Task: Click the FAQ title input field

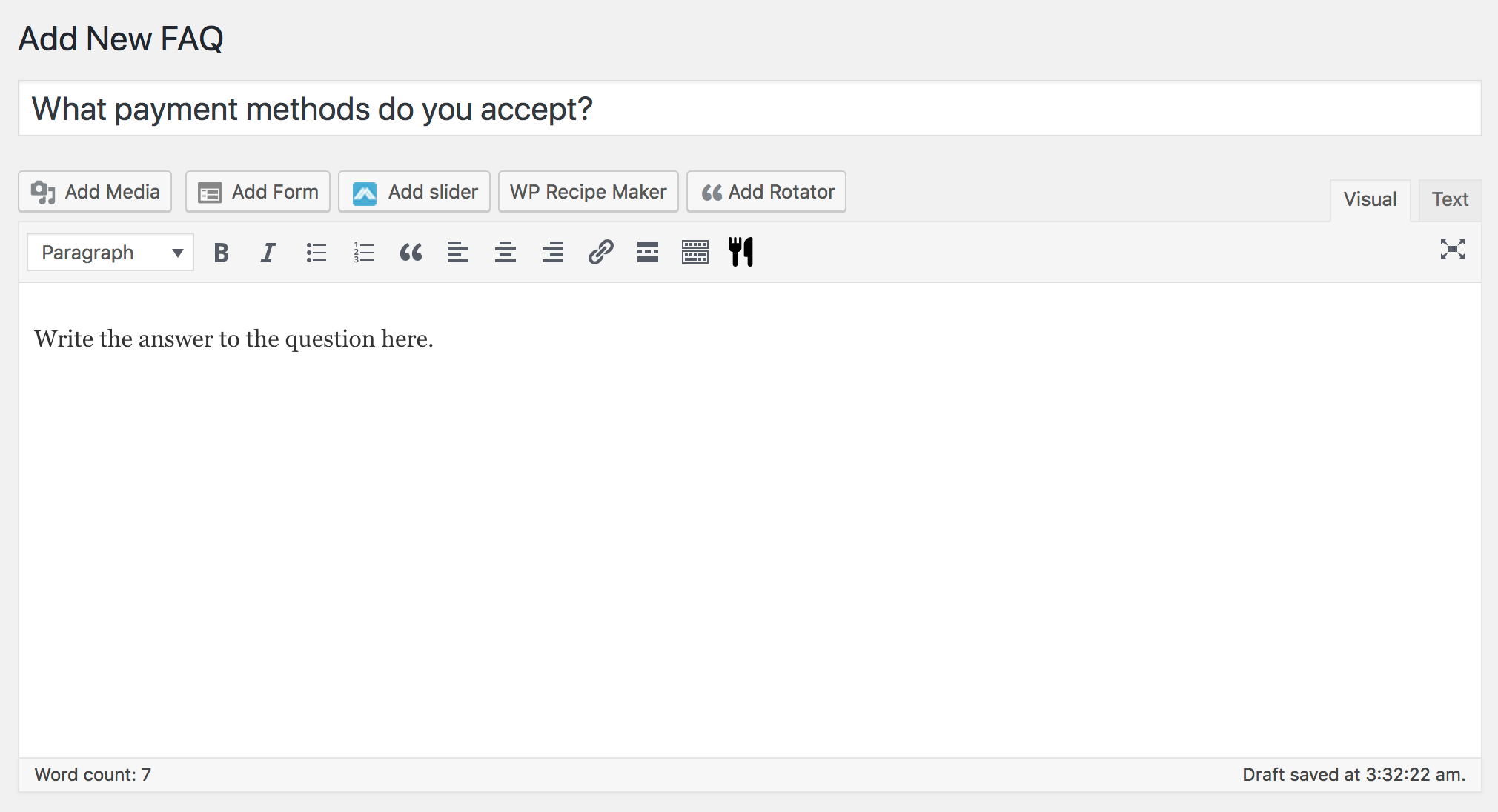Action: click(x=749, y=109)
